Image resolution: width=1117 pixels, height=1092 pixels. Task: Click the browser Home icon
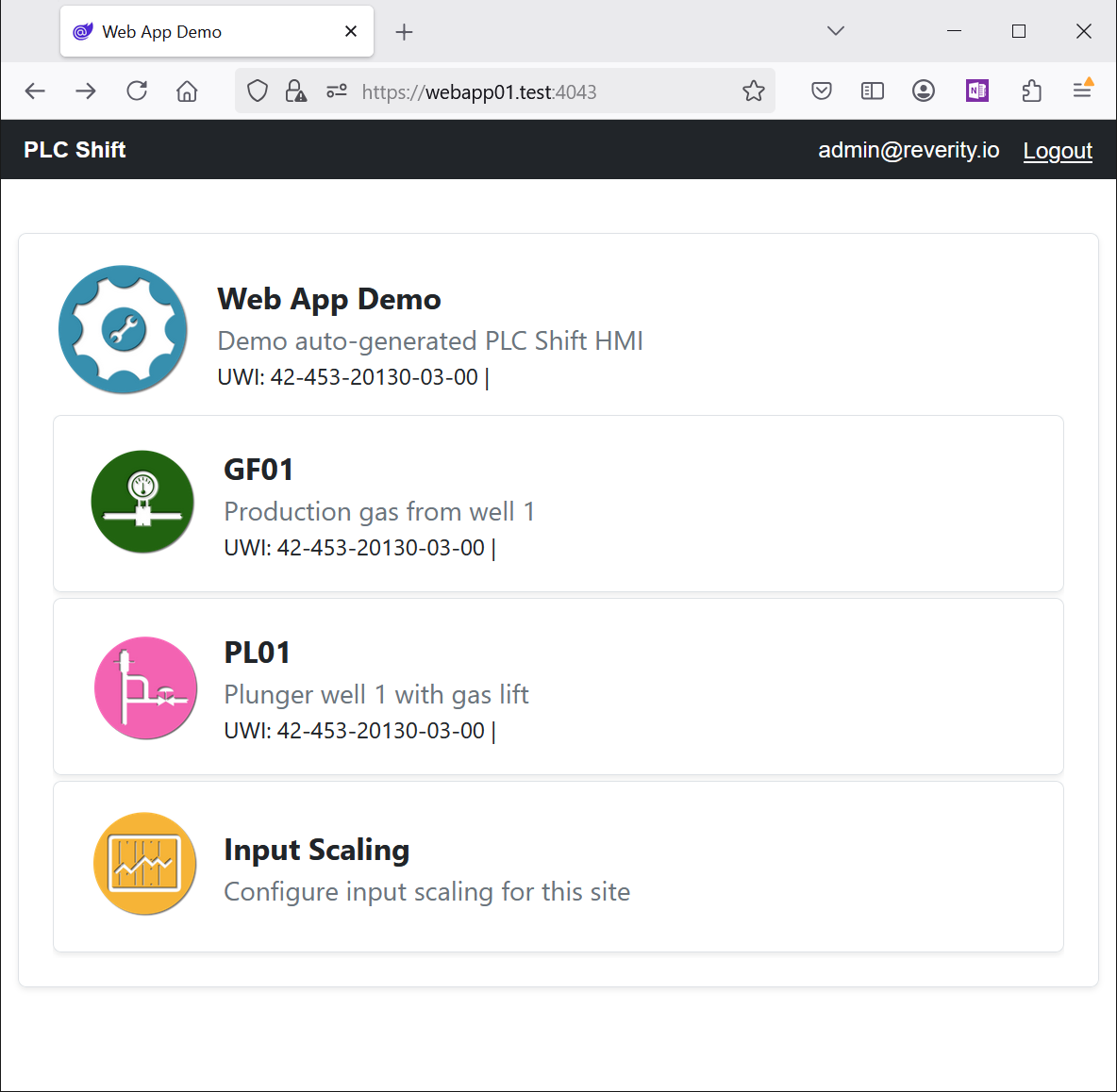pos(187,91)
